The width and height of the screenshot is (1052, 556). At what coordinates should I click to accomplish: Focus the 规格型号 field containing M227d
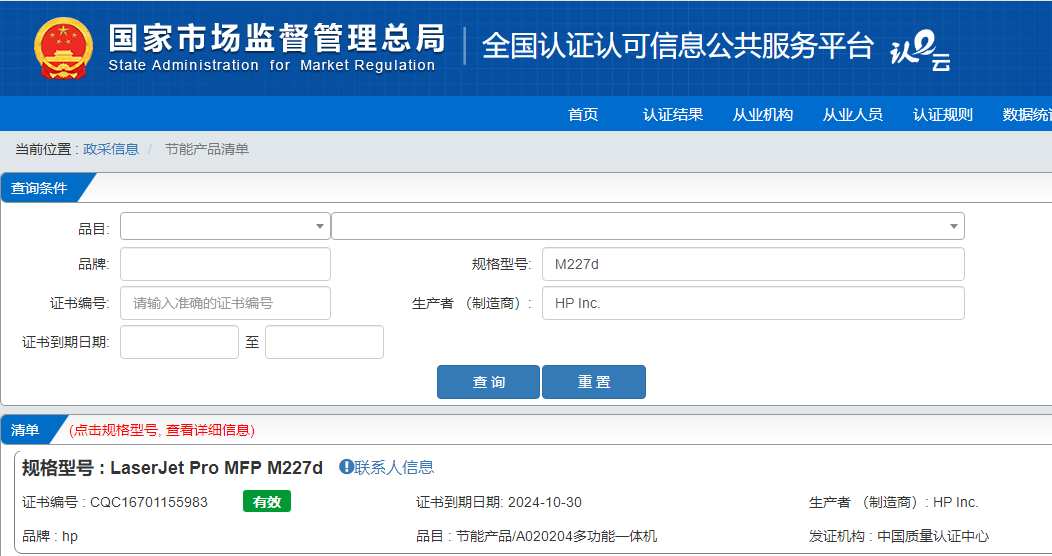coord(753,264)
